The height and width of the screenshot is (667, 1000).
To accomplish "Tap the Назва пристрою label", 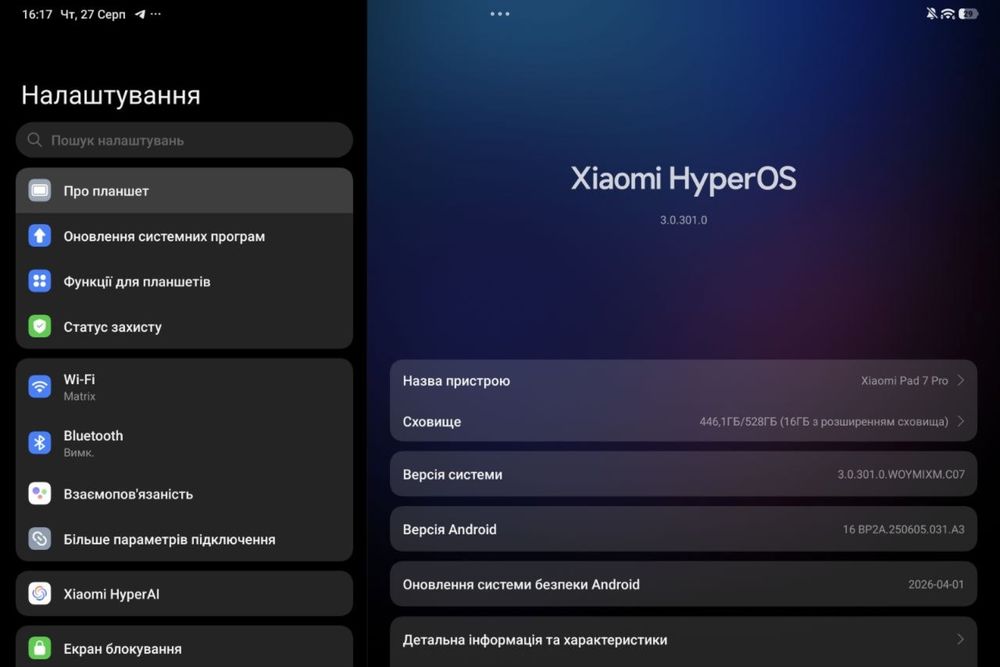I will click(456, 381).
